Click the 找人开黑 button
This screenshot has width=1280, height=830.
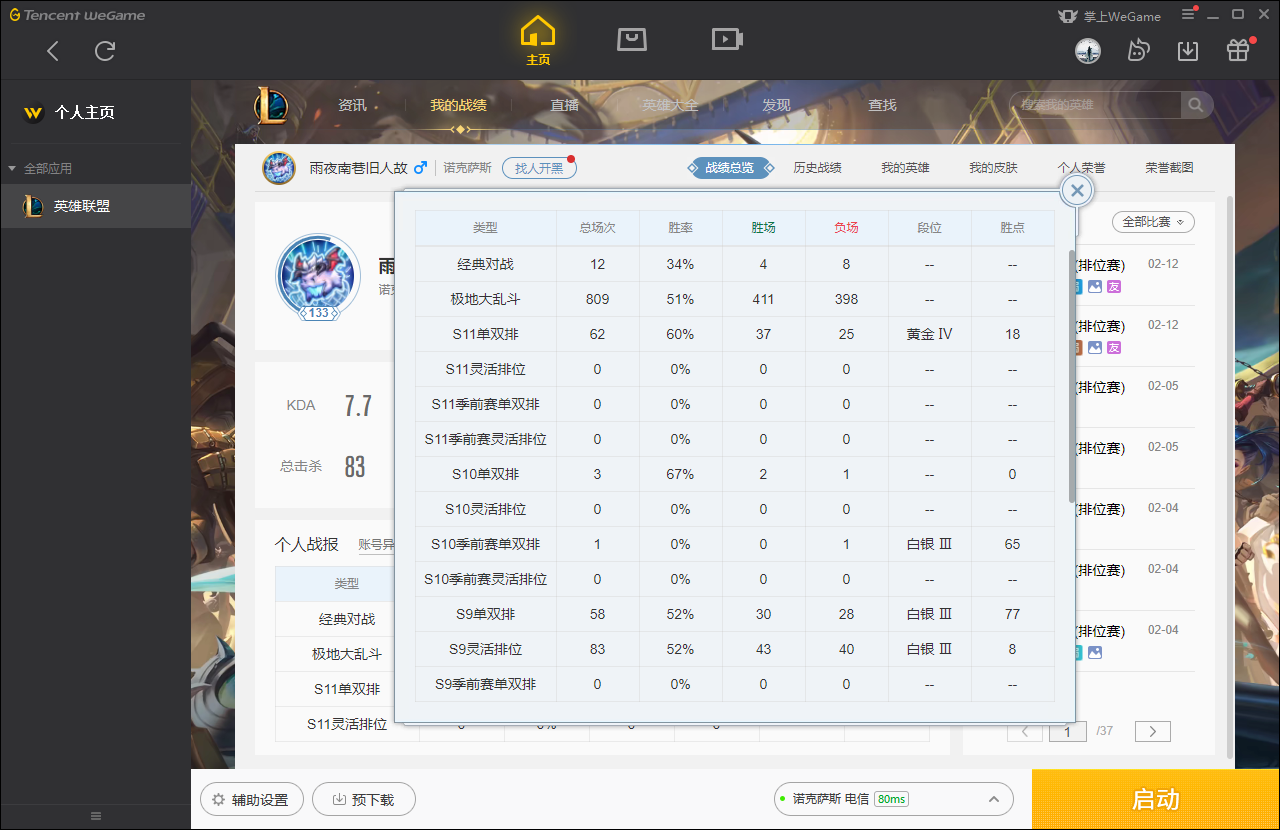click(x=539, y=168)
